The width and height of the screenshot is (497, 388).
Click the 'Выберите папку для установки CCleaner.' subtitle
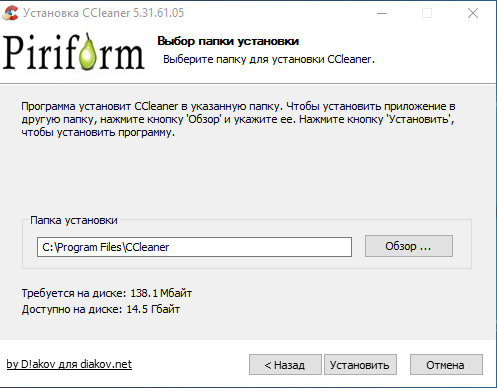(x=269, y=59)
